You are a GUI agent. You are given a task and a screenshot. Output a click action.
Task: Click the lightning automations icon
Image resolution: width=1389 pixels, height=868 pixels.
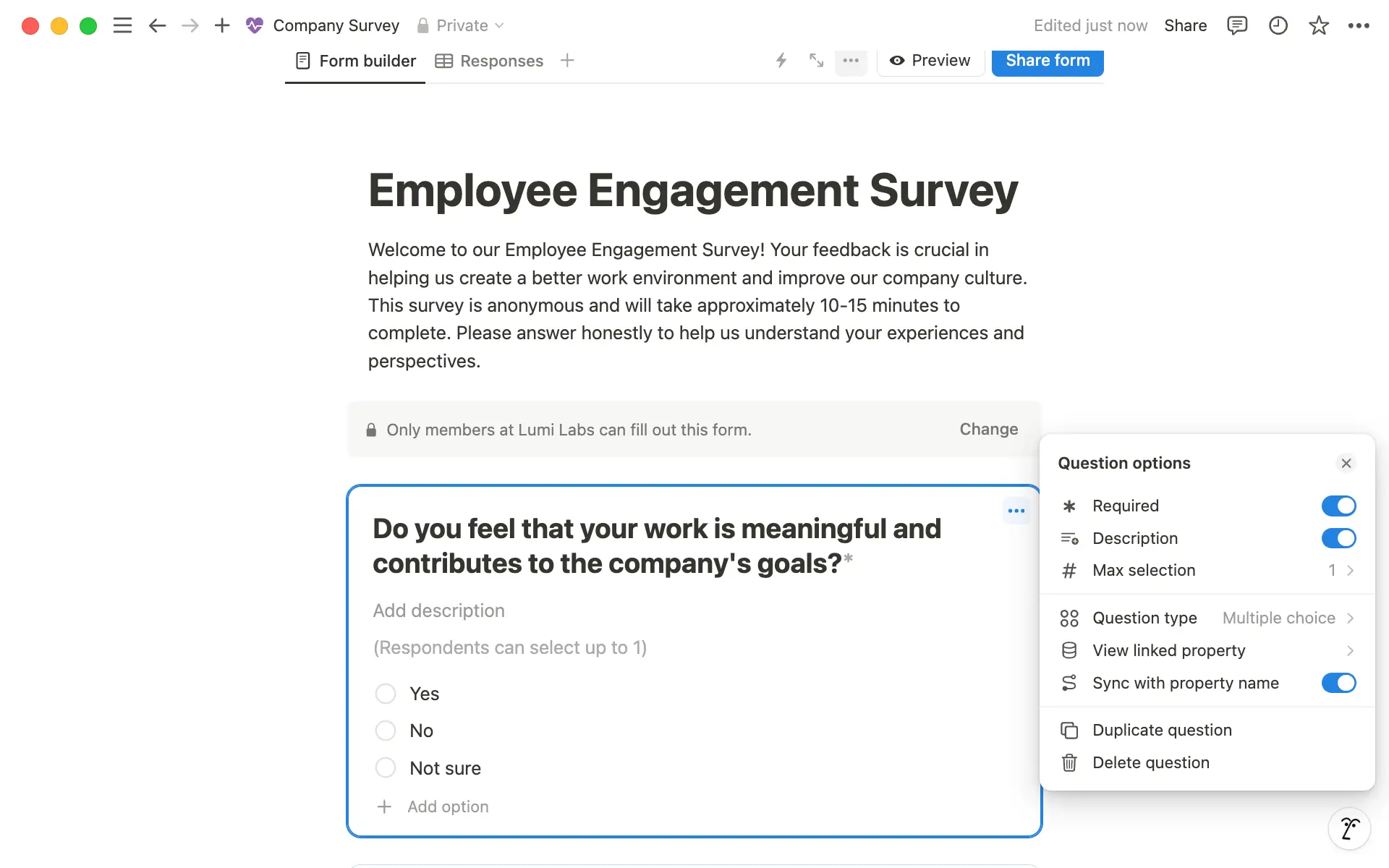(x=781, y=61)
